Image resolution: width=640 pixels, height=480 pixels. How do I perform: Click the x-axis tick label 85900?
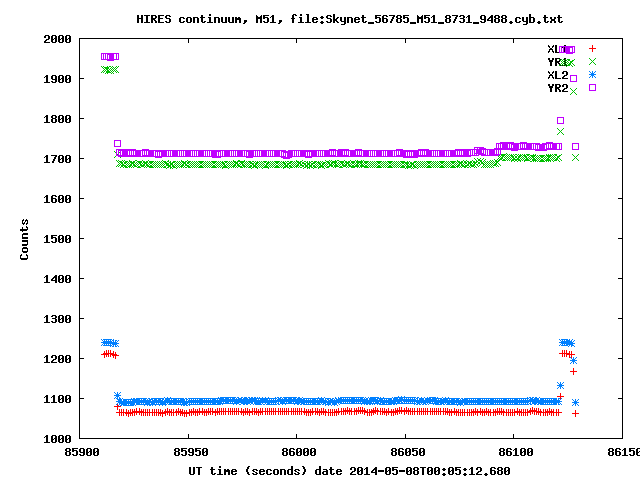[x=82, y=452]
